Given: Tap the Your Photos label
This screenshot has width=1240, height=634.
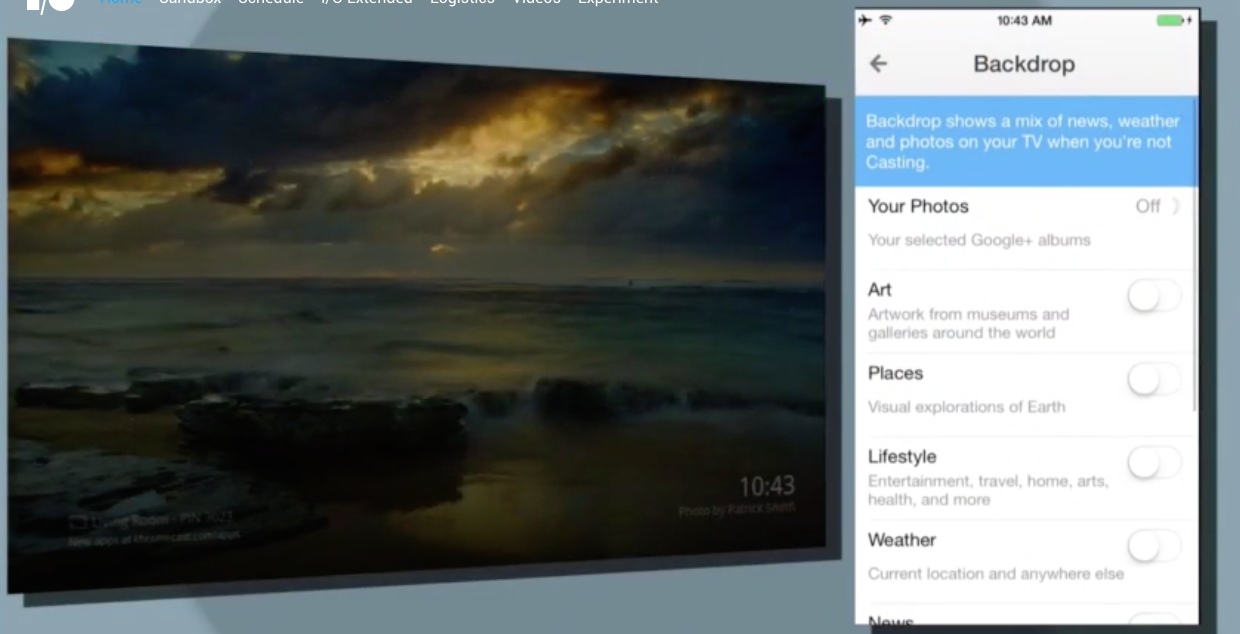Looking at the screenshot, I should (x=918, y=206).
